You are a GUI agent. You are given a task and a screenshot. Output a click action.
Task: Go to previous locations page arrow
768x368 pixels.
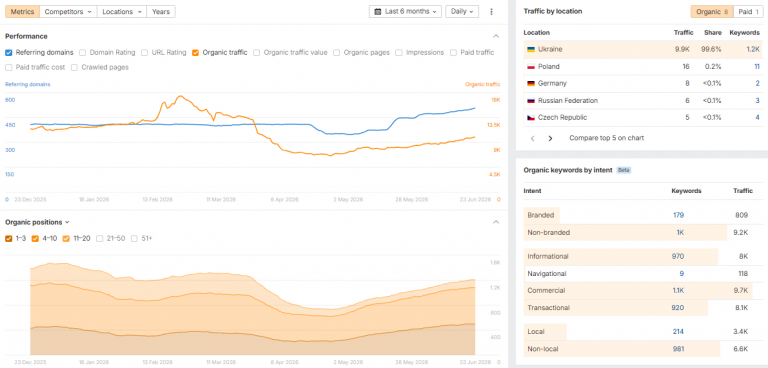point(532,139)
